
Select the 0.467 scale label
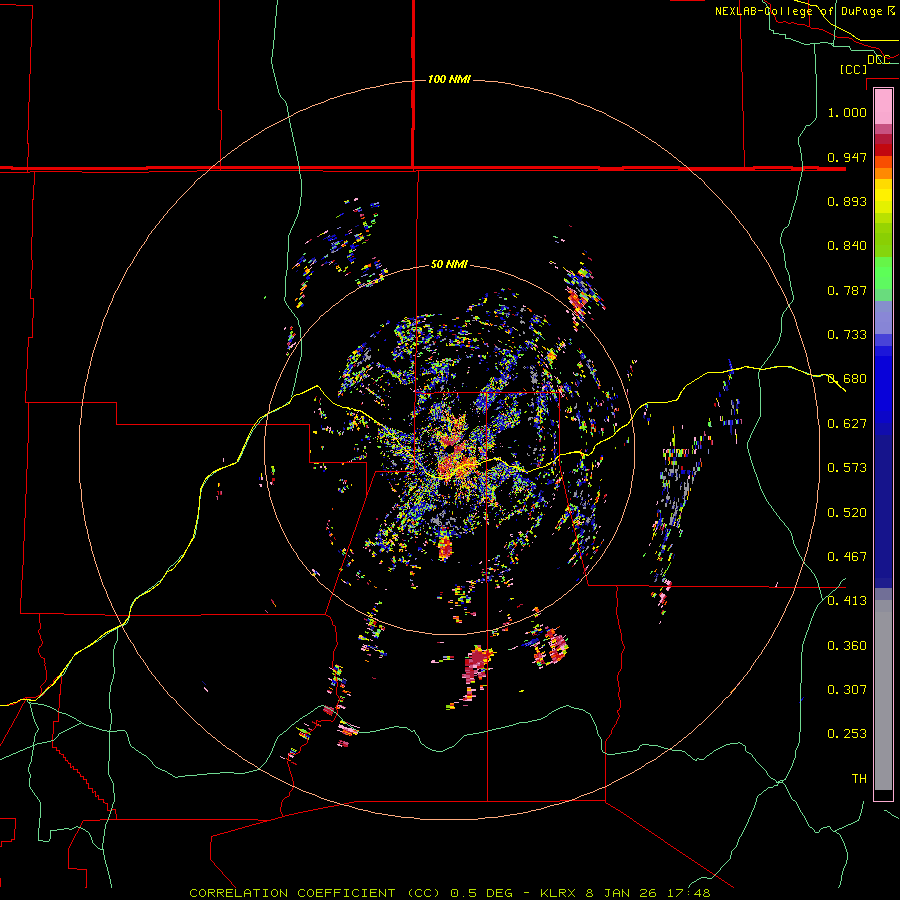(x=847, y=557)
